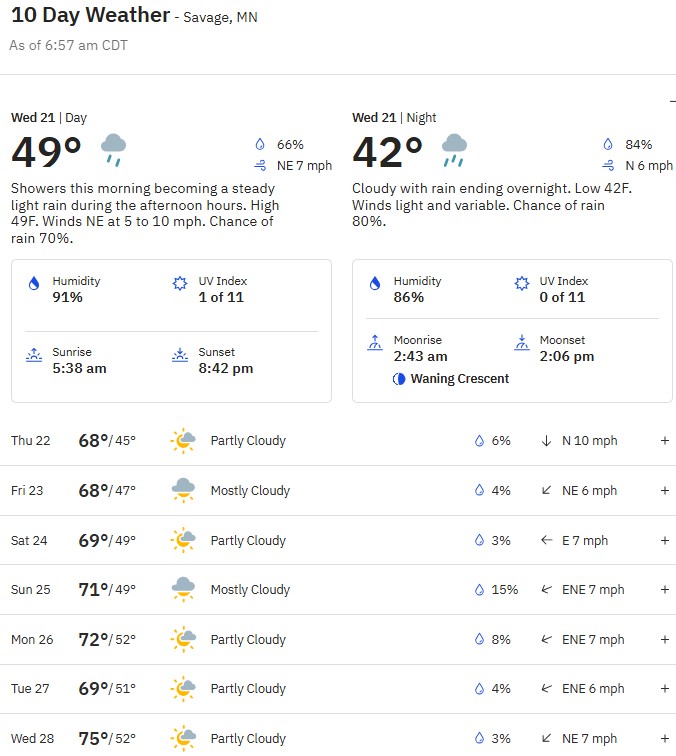Click the Waning Crescent moon phase icon
The image size is (676, 756).
399,379
